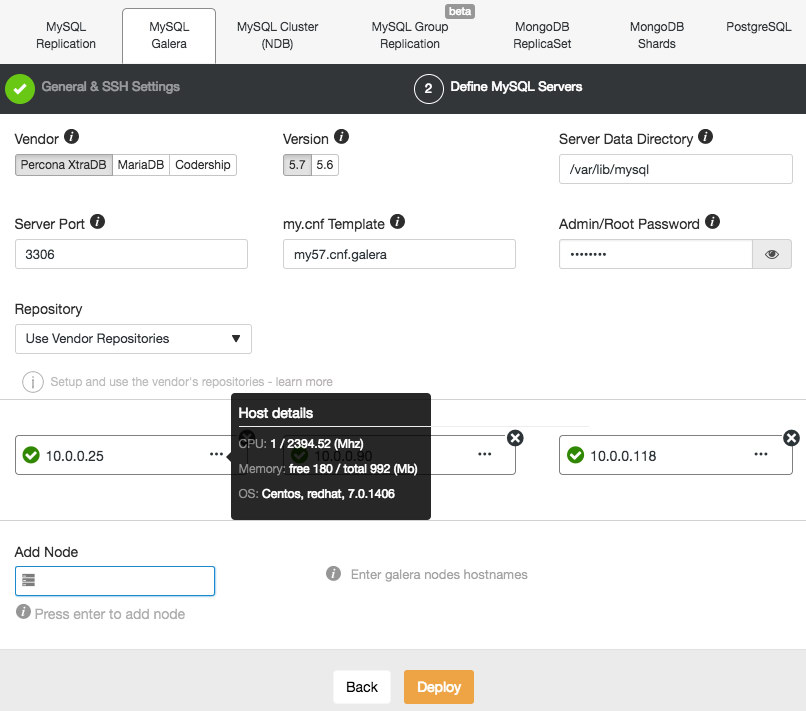This screenshot has height=711, width=806.
Task: Remove node 10.0.0.90 with X icon
Action: (515, 438)
